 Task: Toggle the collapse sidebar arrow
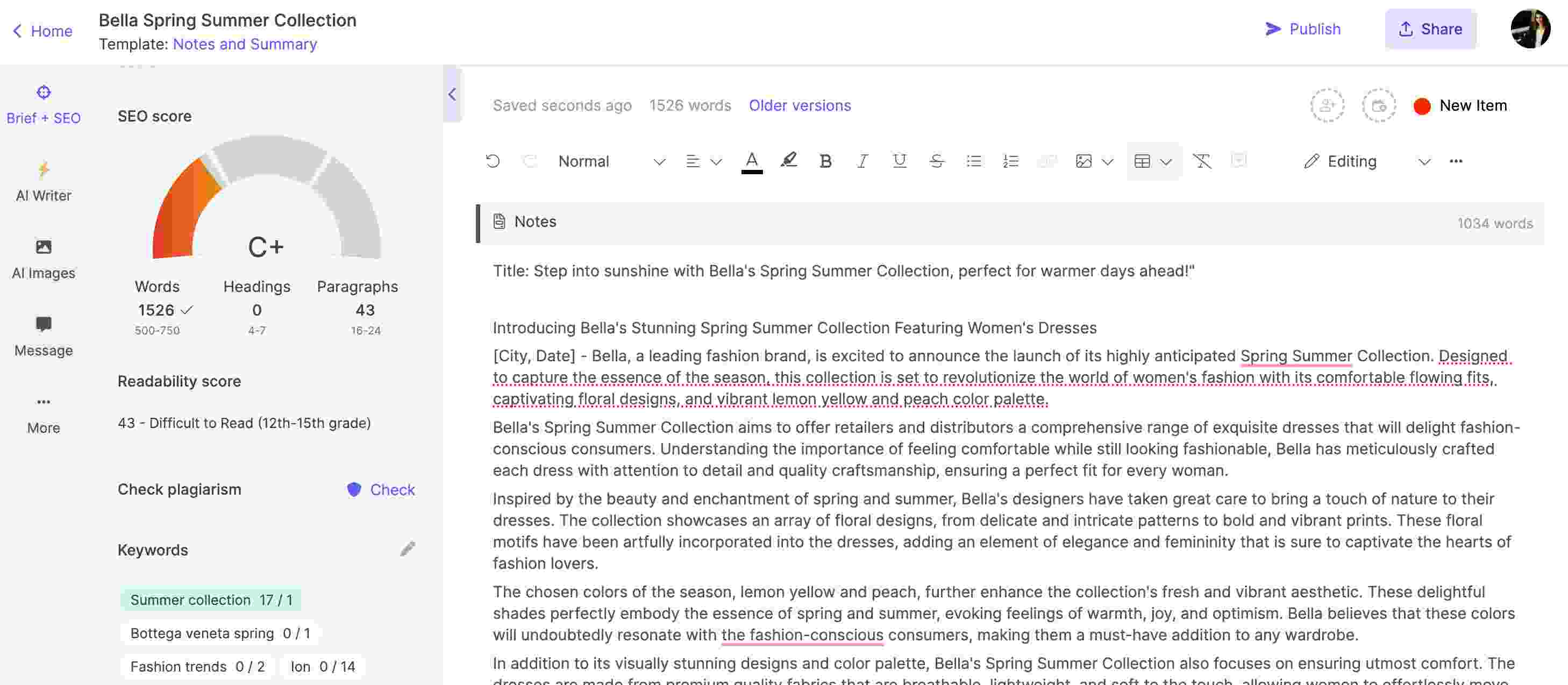click(x=451, y=94)
